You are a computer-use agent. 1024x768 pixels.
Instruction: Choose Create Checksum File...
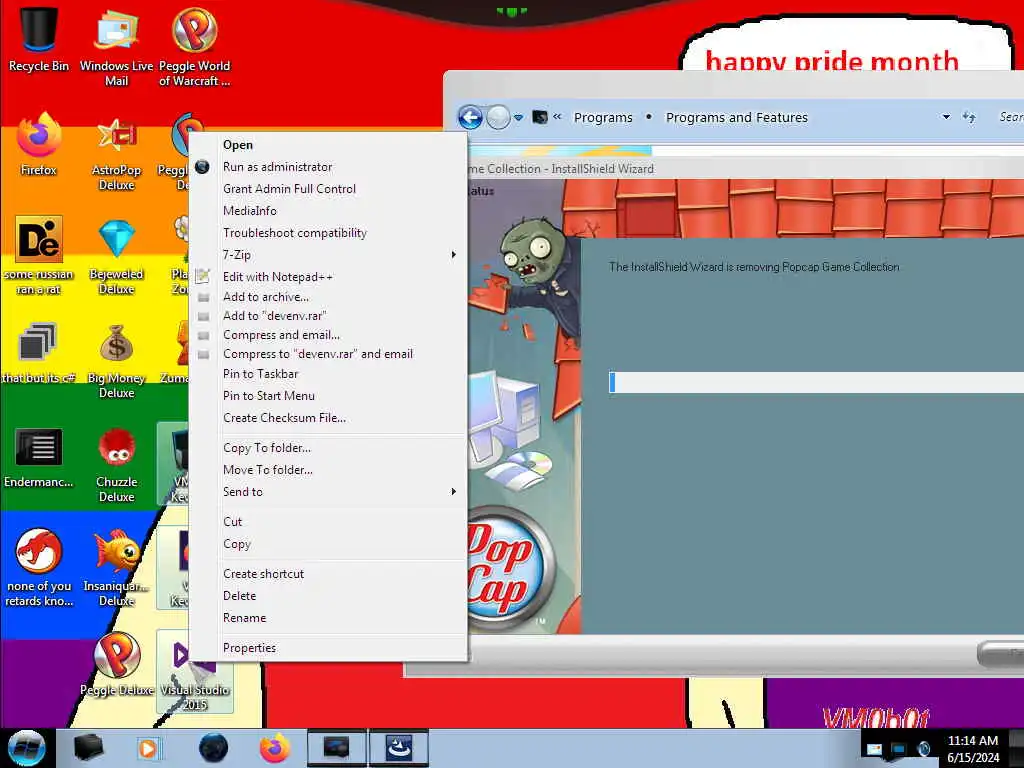coord(284,418)
